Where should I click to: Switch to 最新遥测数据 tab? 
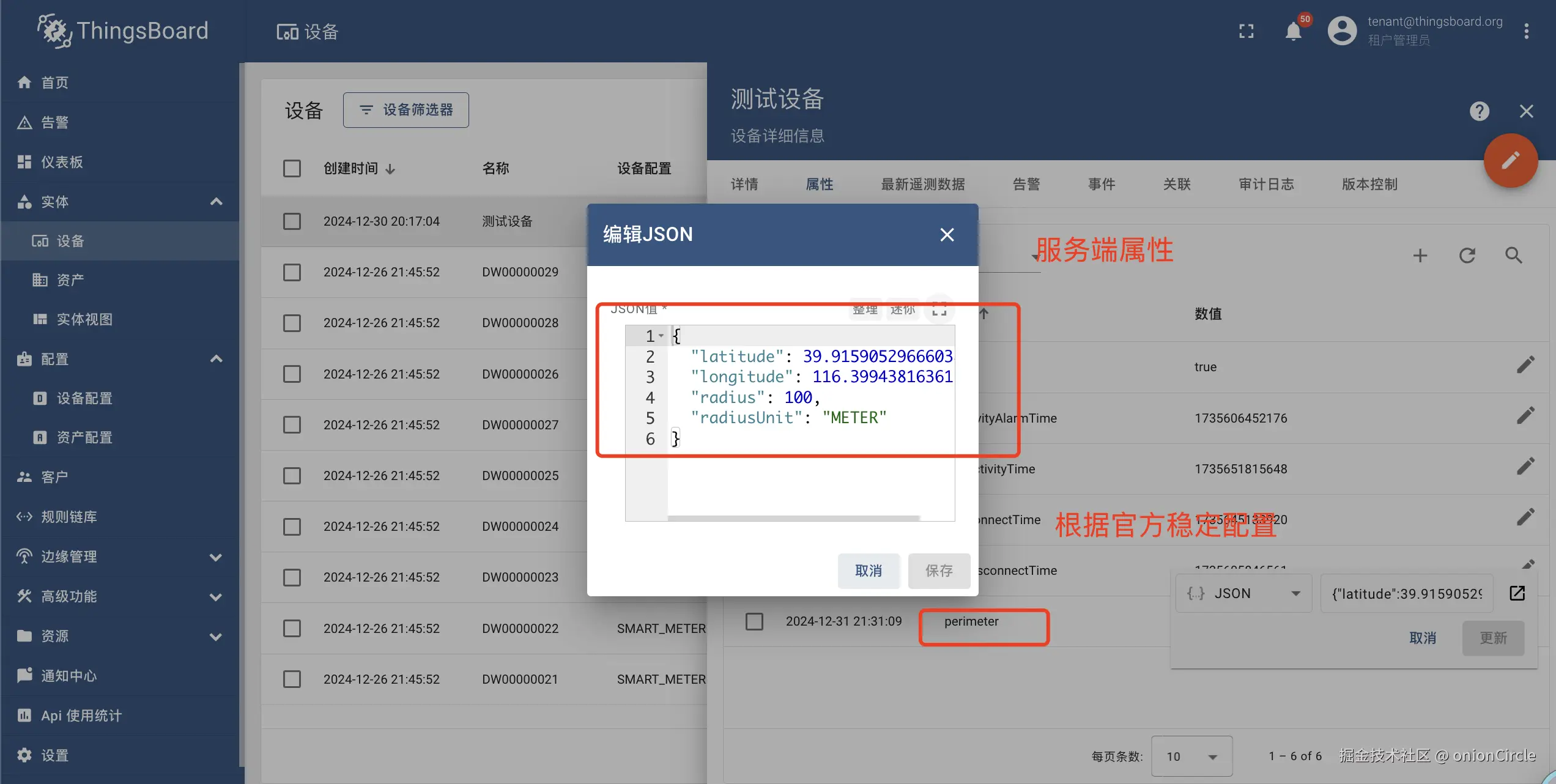coord(922,184)
